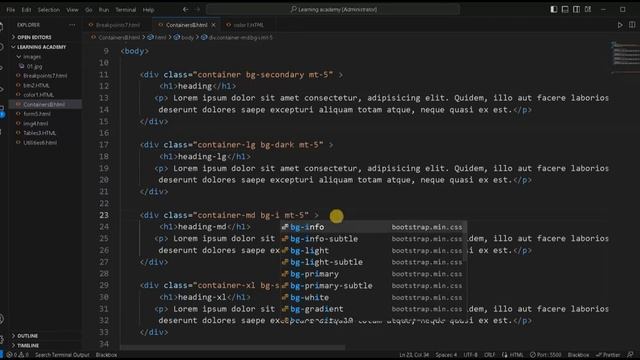The height and width of the screenshot is (360, 640).
Task: Open the Selection menu
Action: [x=49, y=9]
